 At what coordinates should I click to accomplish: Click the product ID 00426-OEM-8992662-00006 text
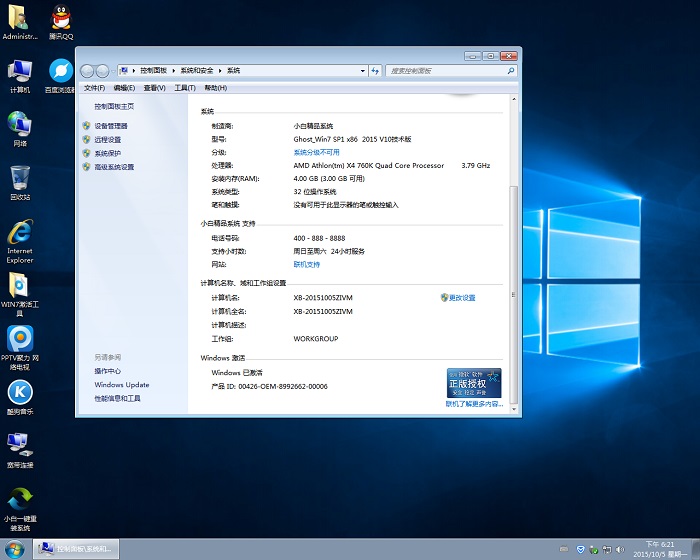point(283,386)
